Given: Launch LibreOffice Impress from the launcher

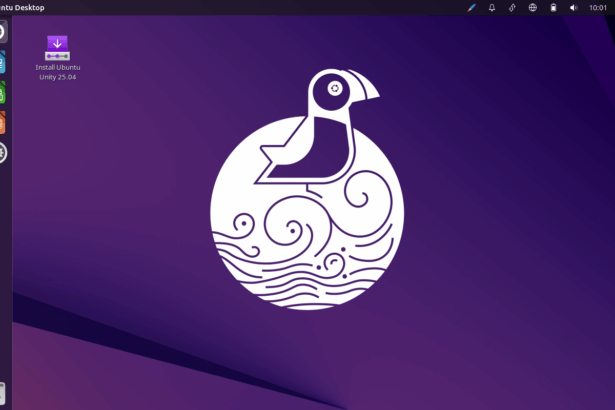Looking at the screenshot, I should (x=3, y=122).
